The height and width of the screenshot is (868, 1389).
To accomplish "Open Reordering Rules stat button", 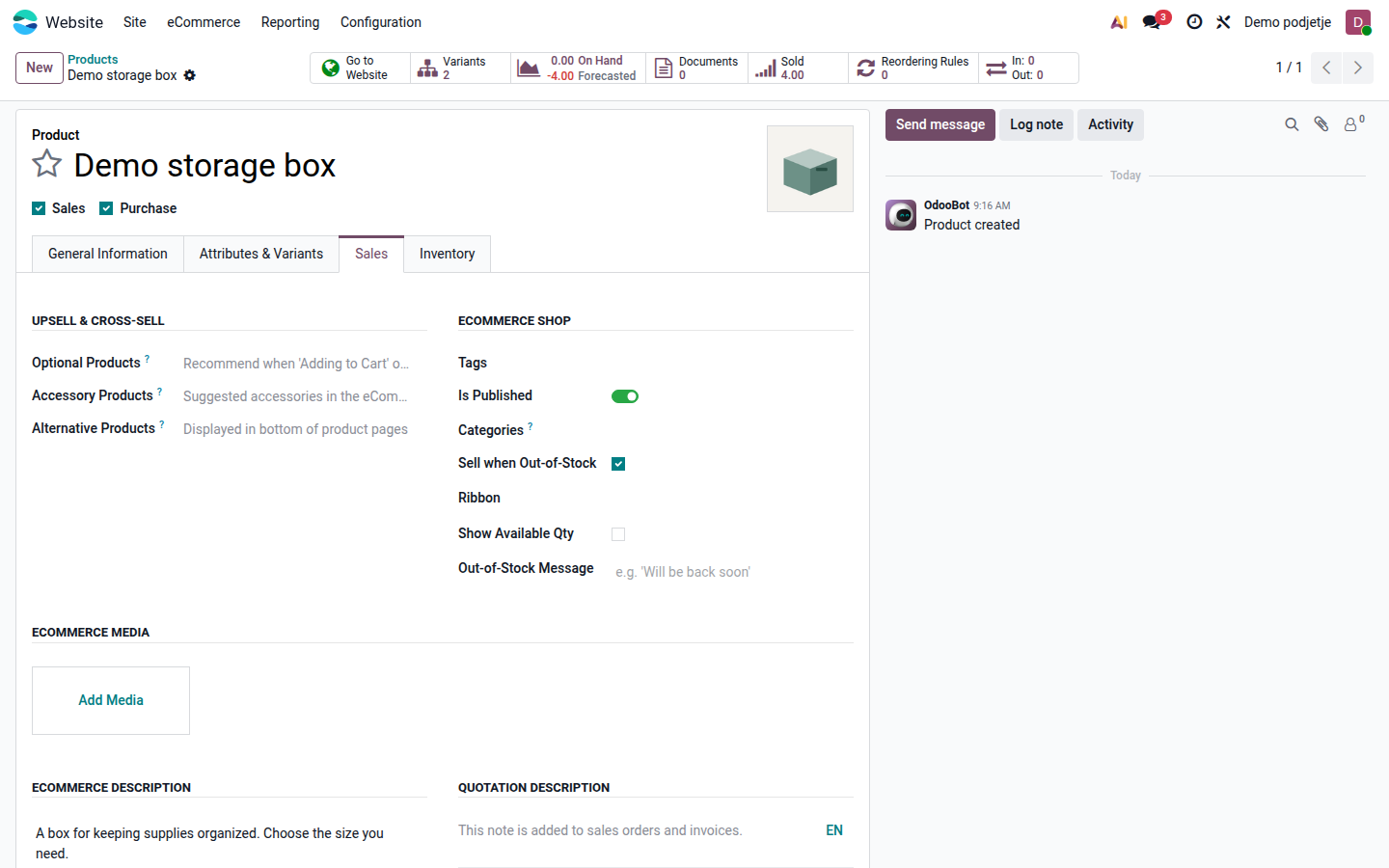I will [913, 68].
